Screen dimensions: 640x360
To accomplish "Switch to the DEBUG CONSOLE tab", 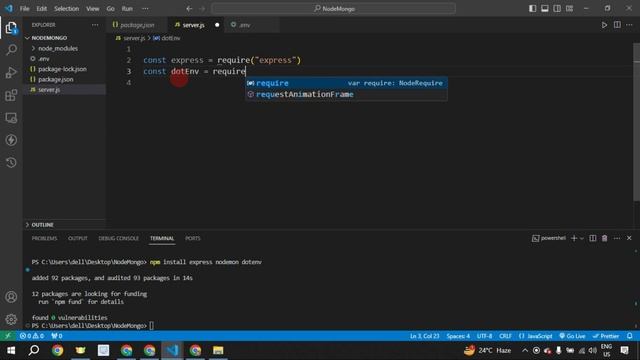I will tap(118, 238).
